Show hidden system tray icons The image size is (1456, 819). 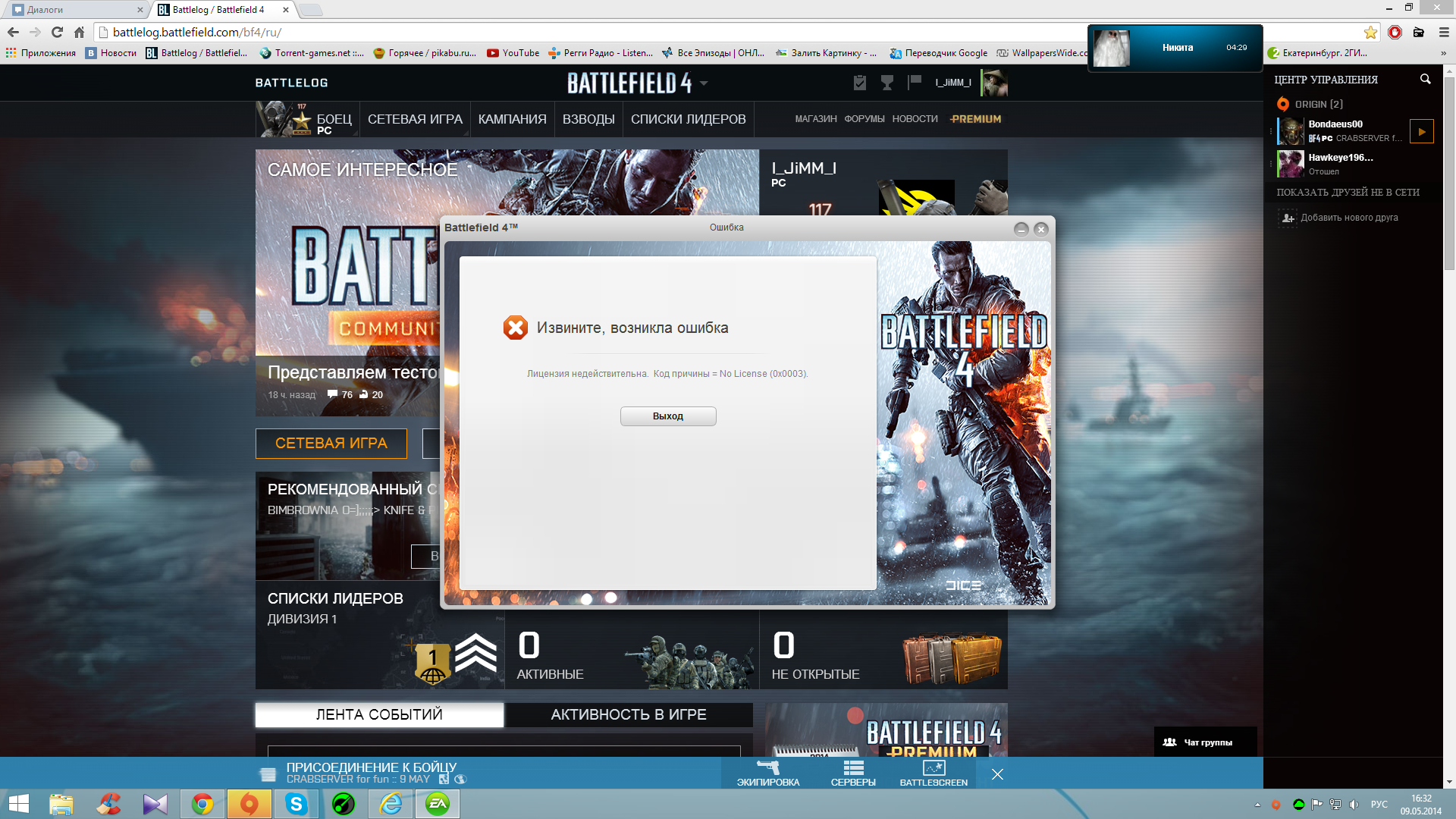coord(1257,805)
